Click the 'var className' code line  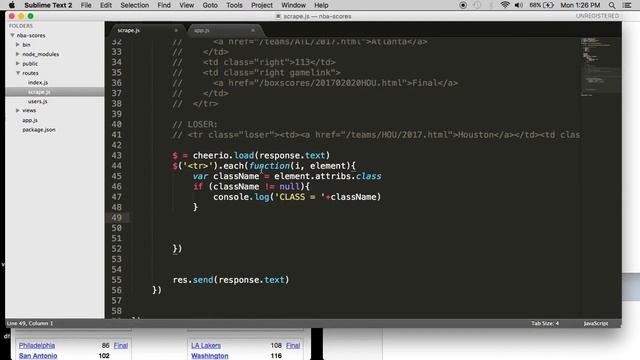pos(287,176)
